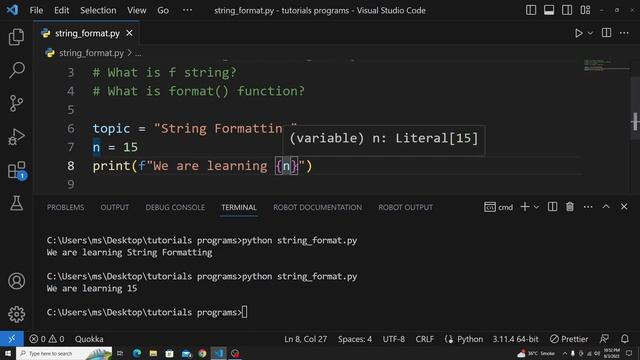640x360 pixels.
Task: Click Prettier status bar item
Action: click(x=569, y=339)
